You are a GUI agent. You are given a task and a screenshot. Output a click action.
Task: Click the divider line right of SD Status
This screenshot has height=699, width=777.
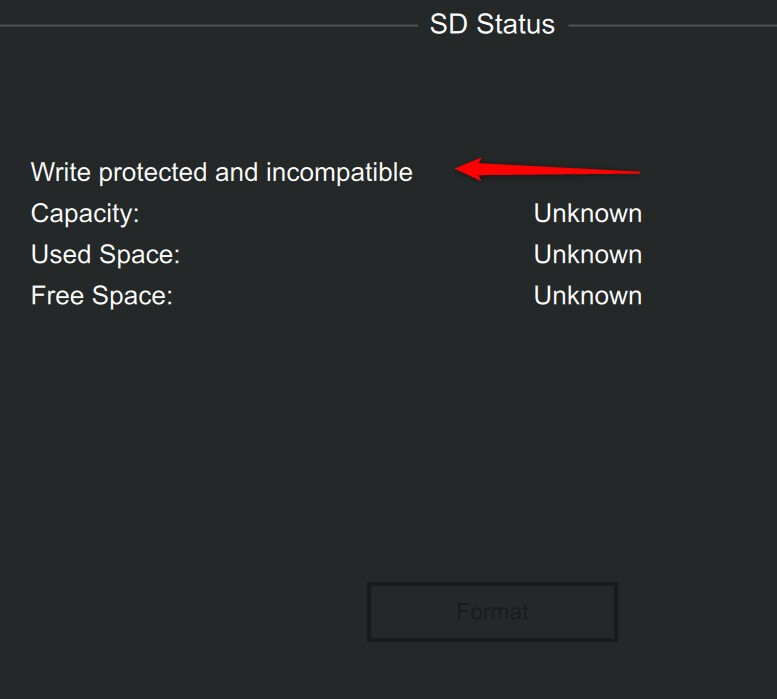tap(672, 25)
